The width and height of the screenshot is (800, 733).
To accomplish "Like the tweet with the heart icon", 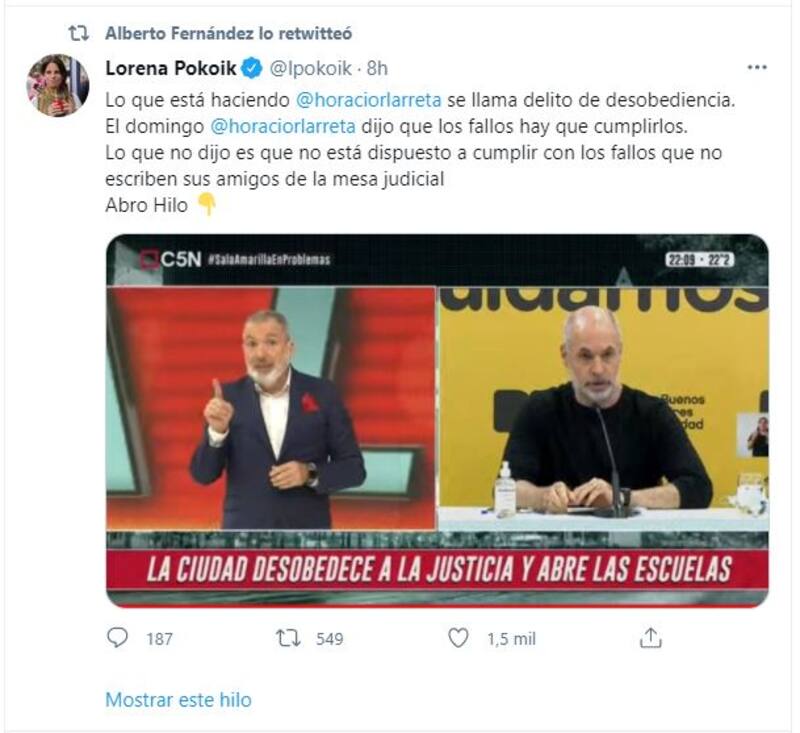I will coord(458,638).
